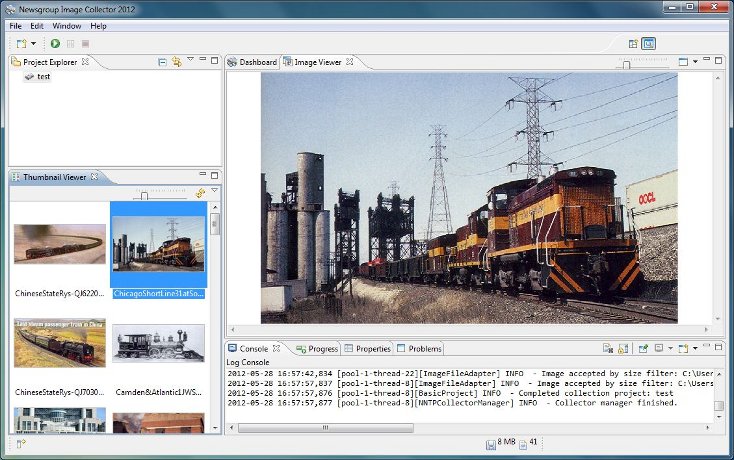This screenshot has height=460, width=734.
Task: Click the large train image in Image Viewer
Action: coord(469,198)
